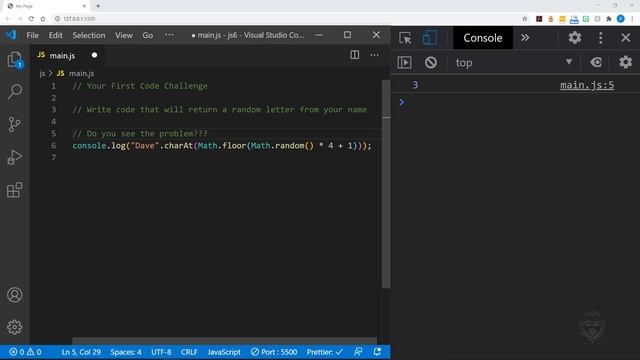
Task: Open the top JavaScript context dropdown
Action: coord(514,62)
